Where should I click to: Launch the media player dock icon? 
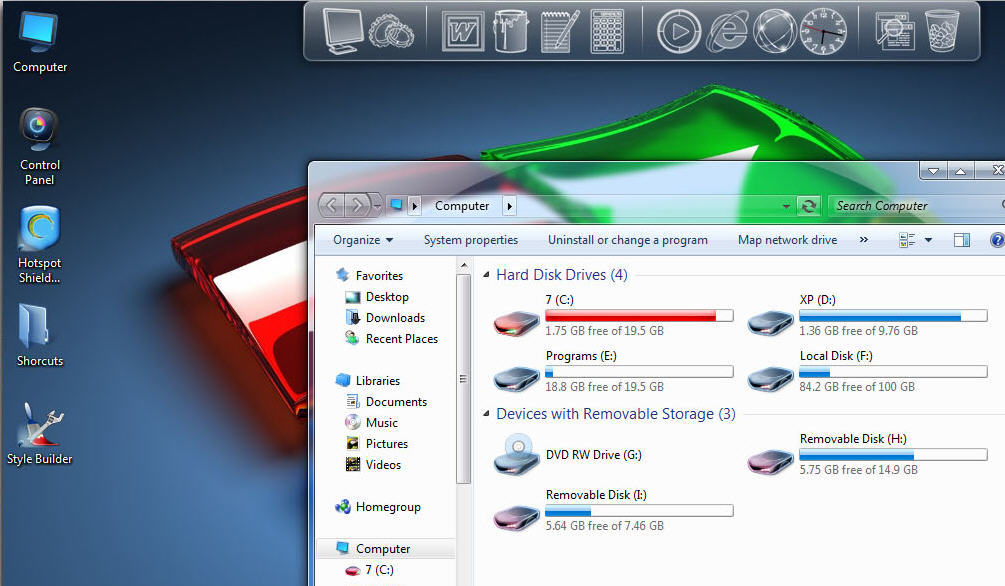click(678, 31)
